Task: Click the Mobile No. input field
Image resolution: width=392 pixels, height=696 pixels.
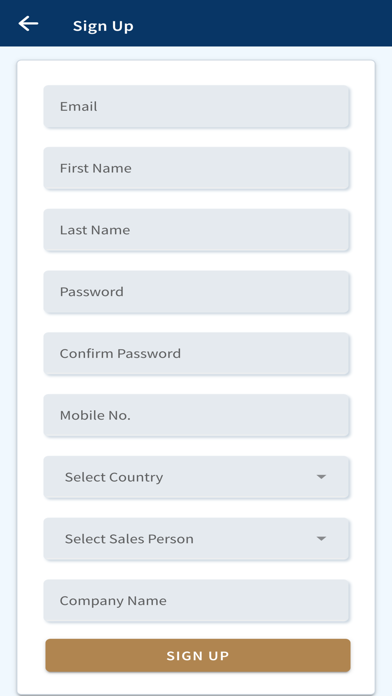Action: 196,415
